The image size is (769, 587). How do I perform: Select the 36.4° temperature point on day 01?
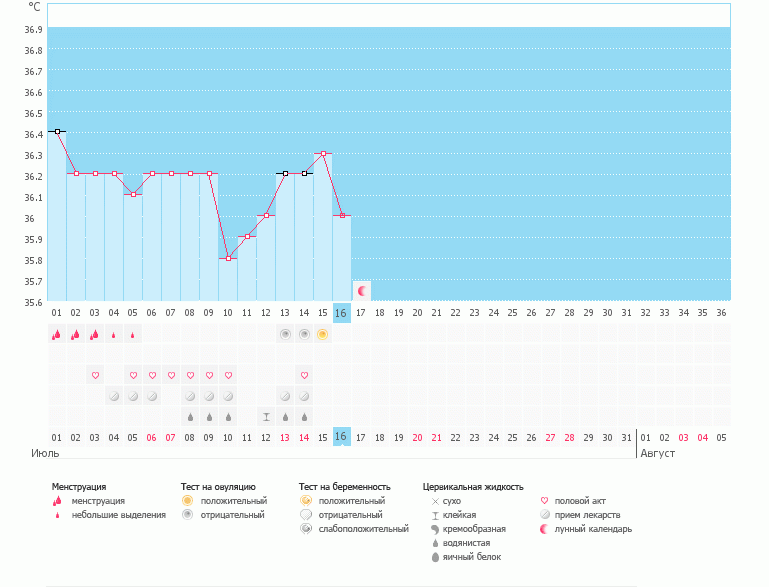(57, 131)
